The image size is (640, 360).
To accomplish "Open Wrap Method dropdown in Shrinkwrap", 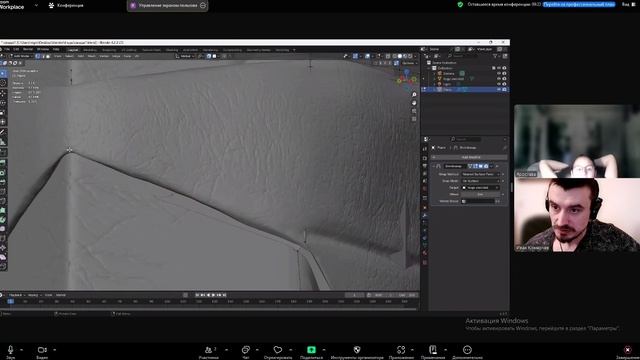I will point(480,174).
